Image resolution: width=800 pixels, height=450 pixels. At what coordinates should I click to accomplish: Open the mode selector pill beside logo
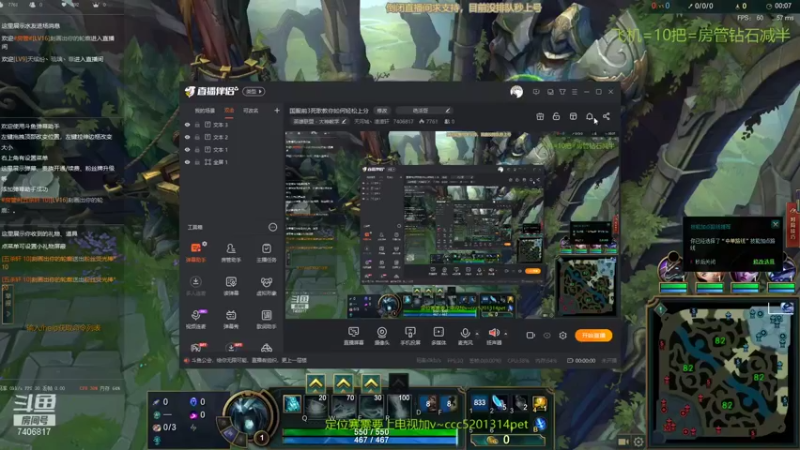tap(254, 92)
